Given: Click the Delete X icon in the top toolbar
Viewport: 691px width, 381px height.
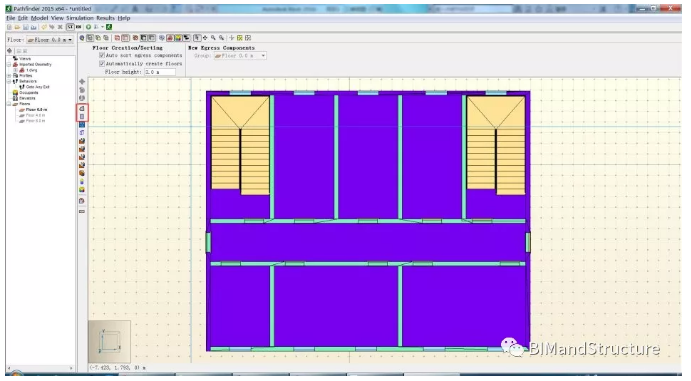Looking at the screenshot, I should (60, 27).
